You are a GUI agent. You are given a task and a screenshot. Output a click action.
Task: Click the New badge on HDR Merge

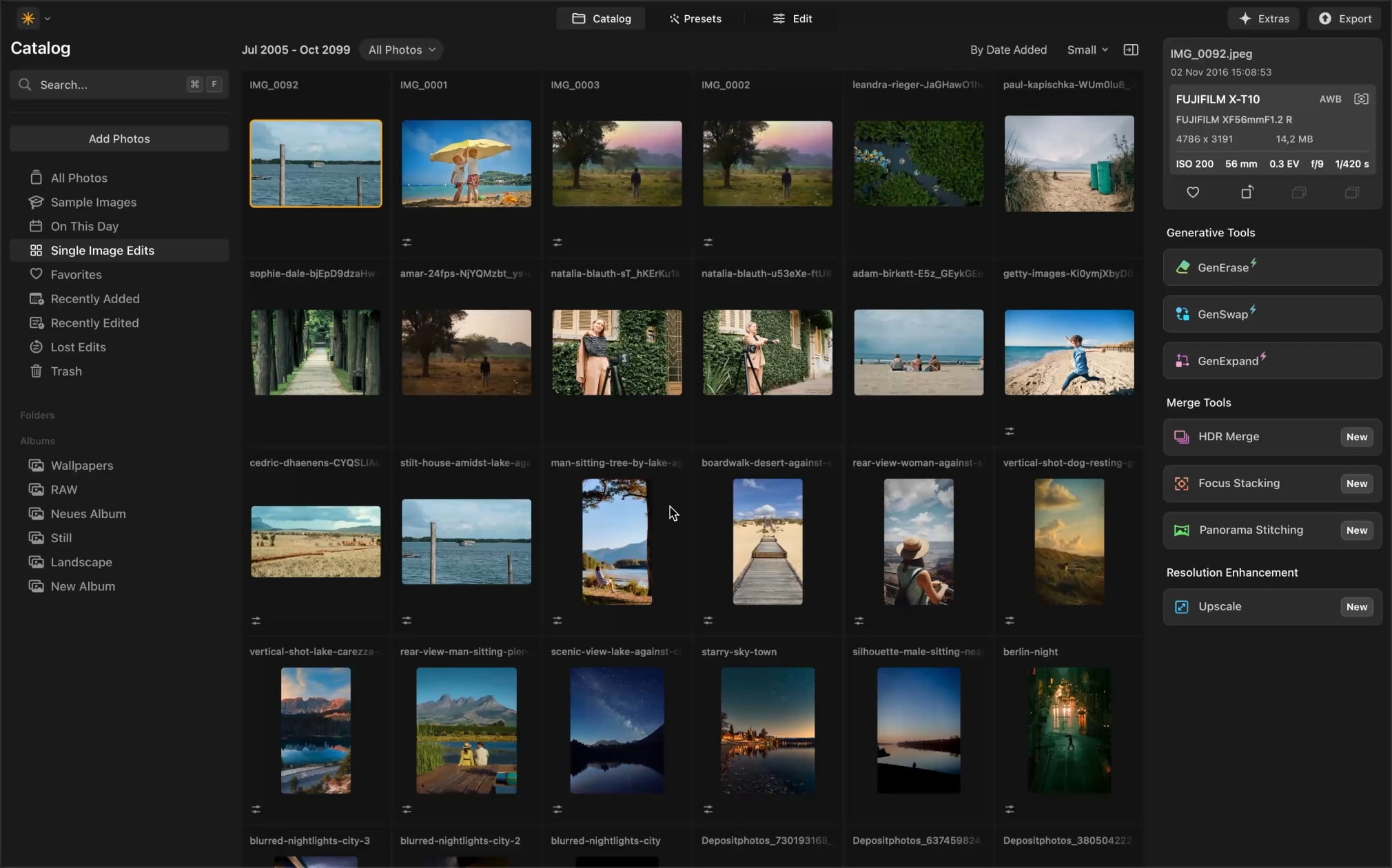(1356, 437)
